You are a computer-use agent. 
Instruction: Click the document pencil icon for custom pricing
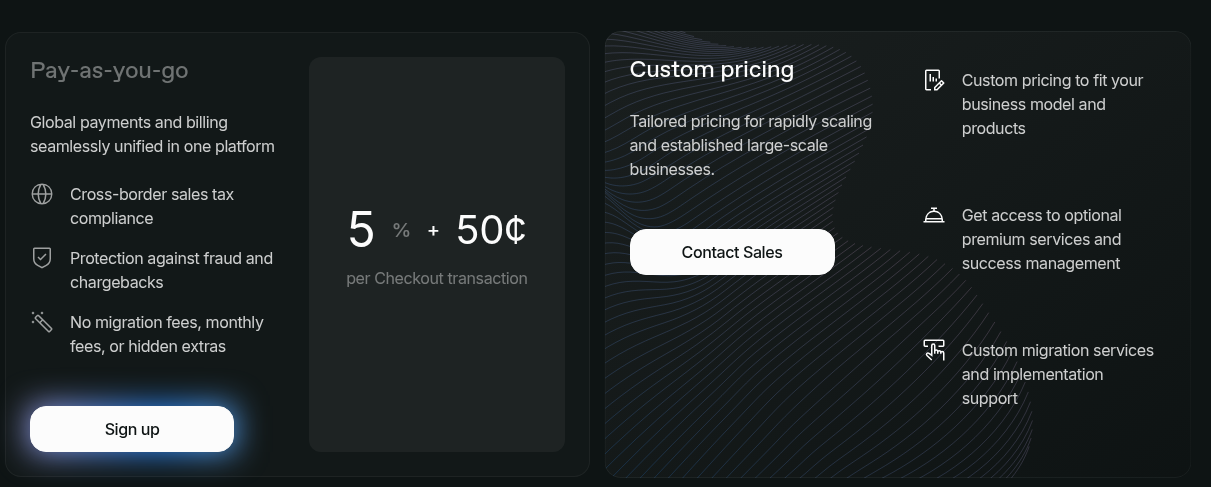(x=934, y=80)
